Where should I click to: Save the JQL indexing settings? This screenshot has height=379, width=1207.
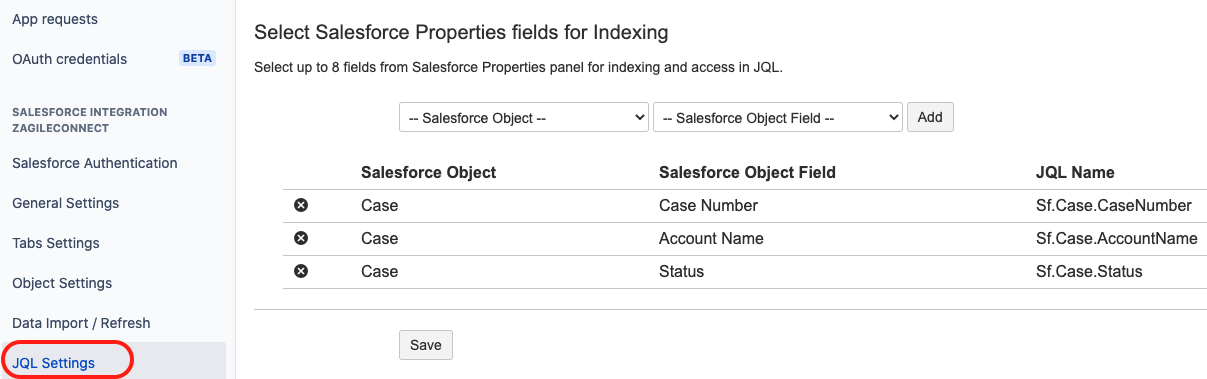click(426, 345)
